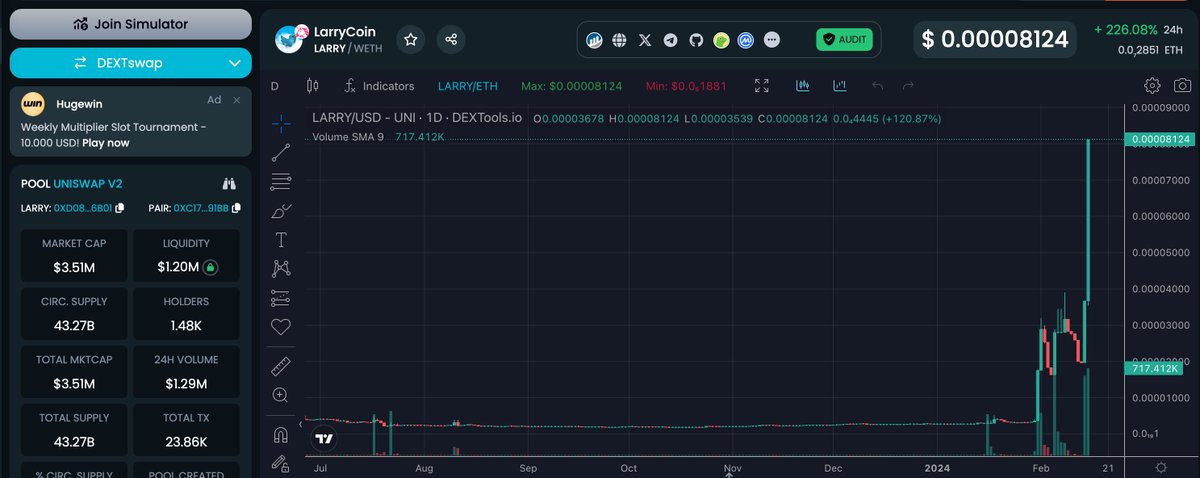This screenshot has height=478, width=1200.
Task: Click the Max: $0.00008124 value
Action: [x=572, y=86]
